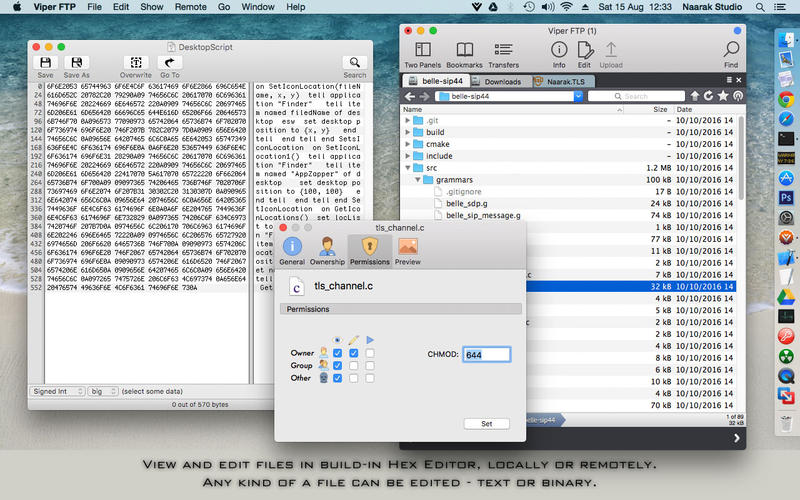This screenshot has width=800, height=500.
Task: Click the Edit toolbar icon in Viper FTP window
Action: pos(585,50)
